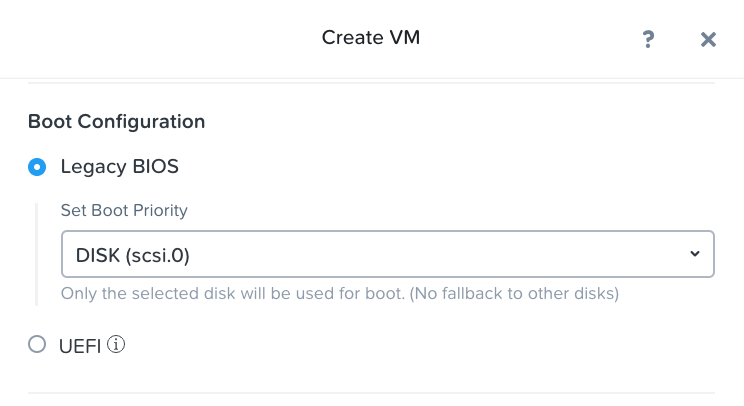Click the "No fallback to other disks" note

coord(514,294)
